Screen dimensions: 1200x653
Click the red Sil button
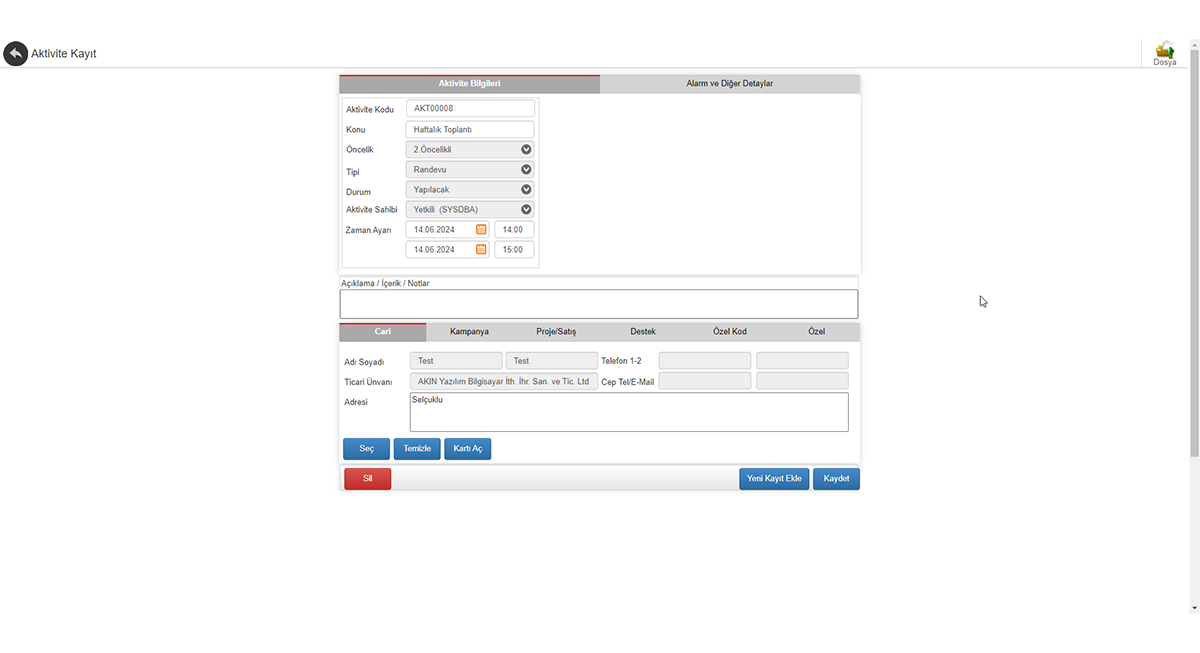click(367, 479)
